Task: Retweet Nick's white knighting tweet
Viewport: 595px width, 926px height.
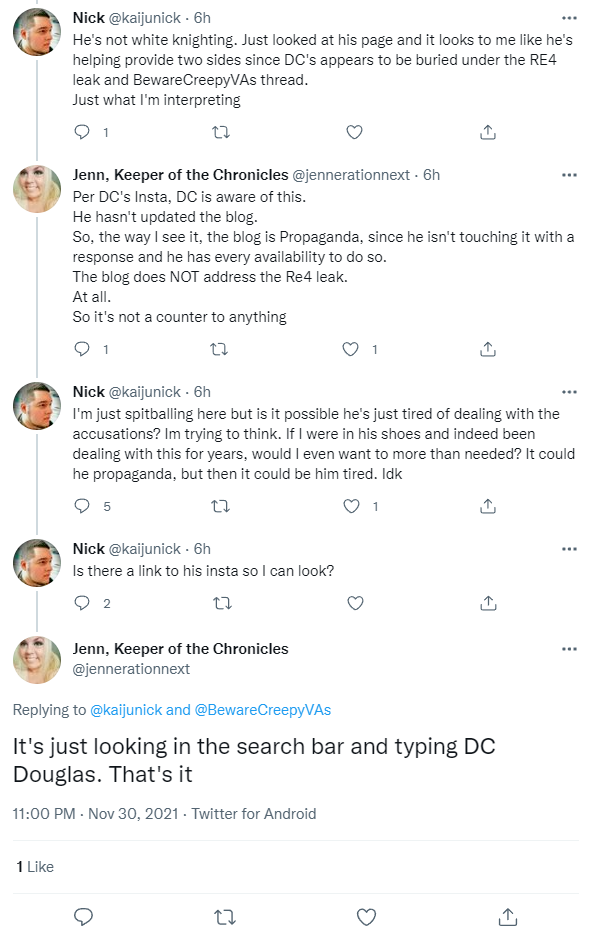Action: [221, 132]
